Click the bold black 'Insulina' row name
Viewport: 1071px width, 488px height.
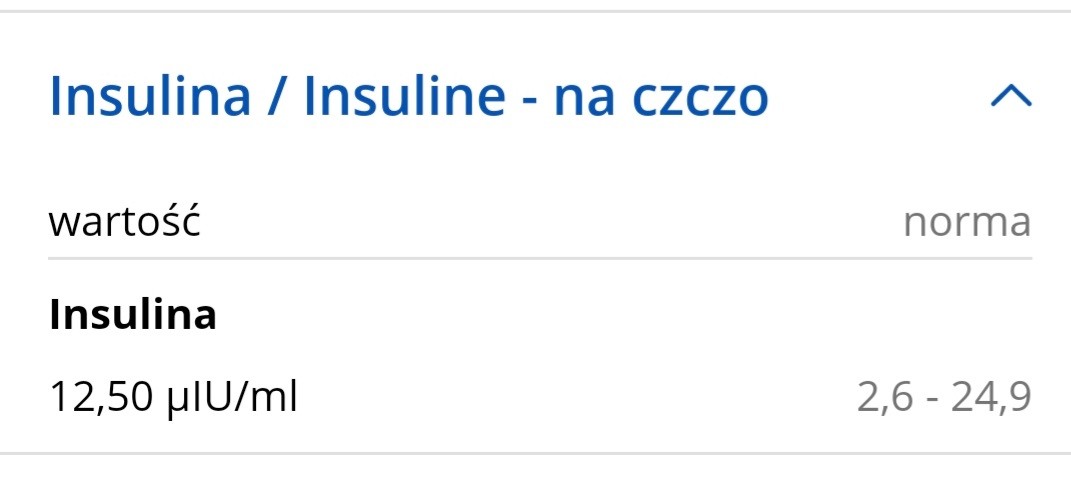coord(133,316)
